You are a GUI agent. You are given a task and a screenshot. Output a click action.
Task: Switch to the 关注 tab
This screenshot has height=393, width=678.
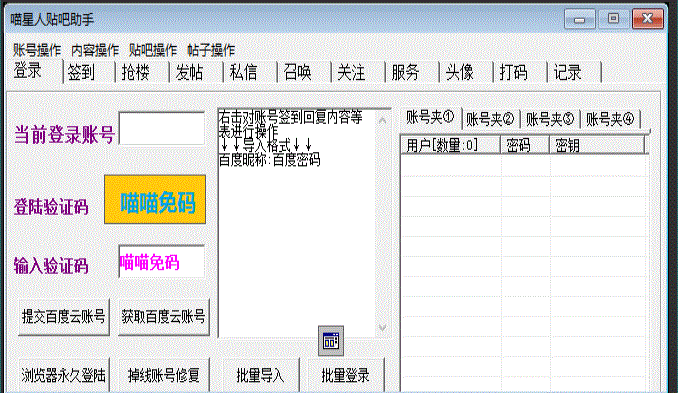[358, 72]
